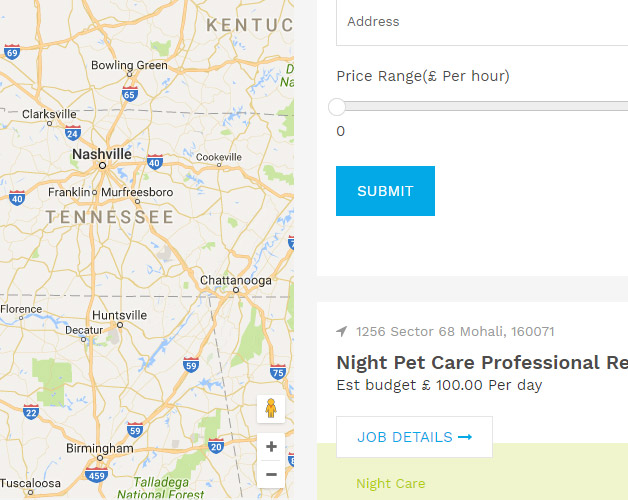This screenshot has width=628, height=500.
Task: Zoom out on the map
Action: click(x=270, y=474)
